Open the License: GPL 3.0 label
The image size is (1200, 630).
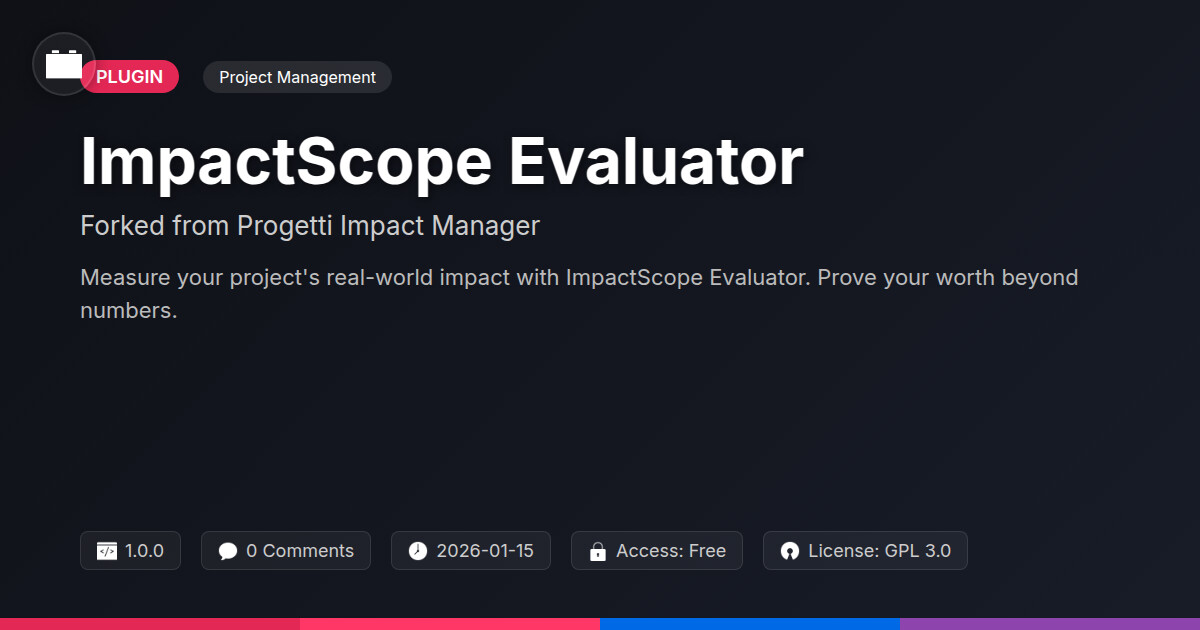pyautogui.click(x=880, y=551)
